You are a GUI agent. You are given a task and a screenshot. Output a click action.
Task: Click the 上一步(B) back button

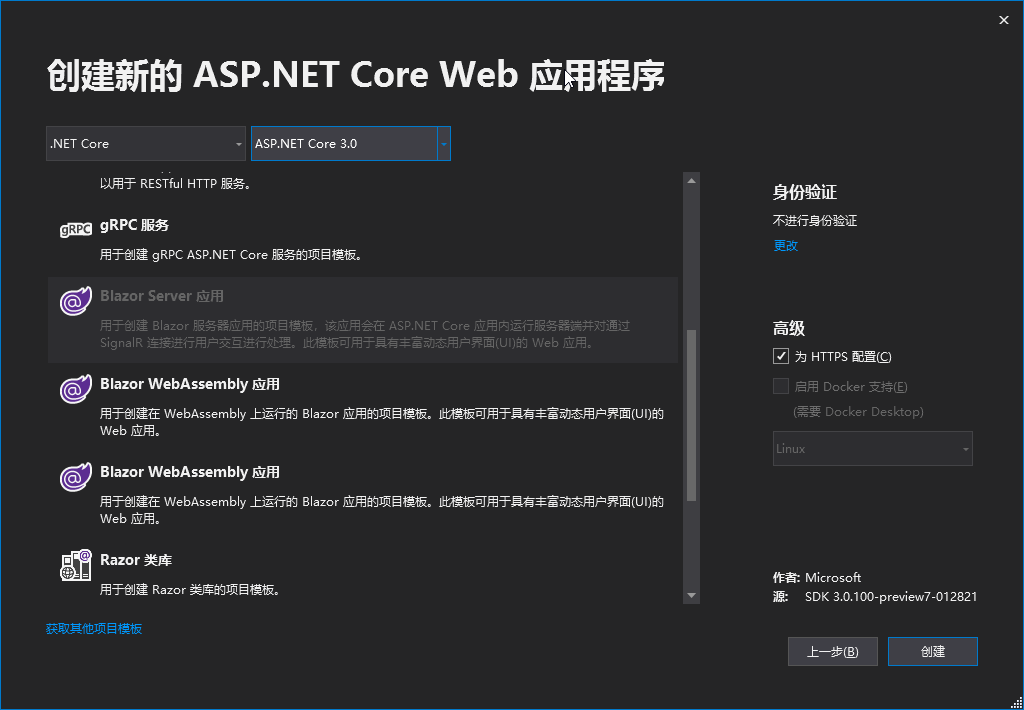(x=833, y=652)
